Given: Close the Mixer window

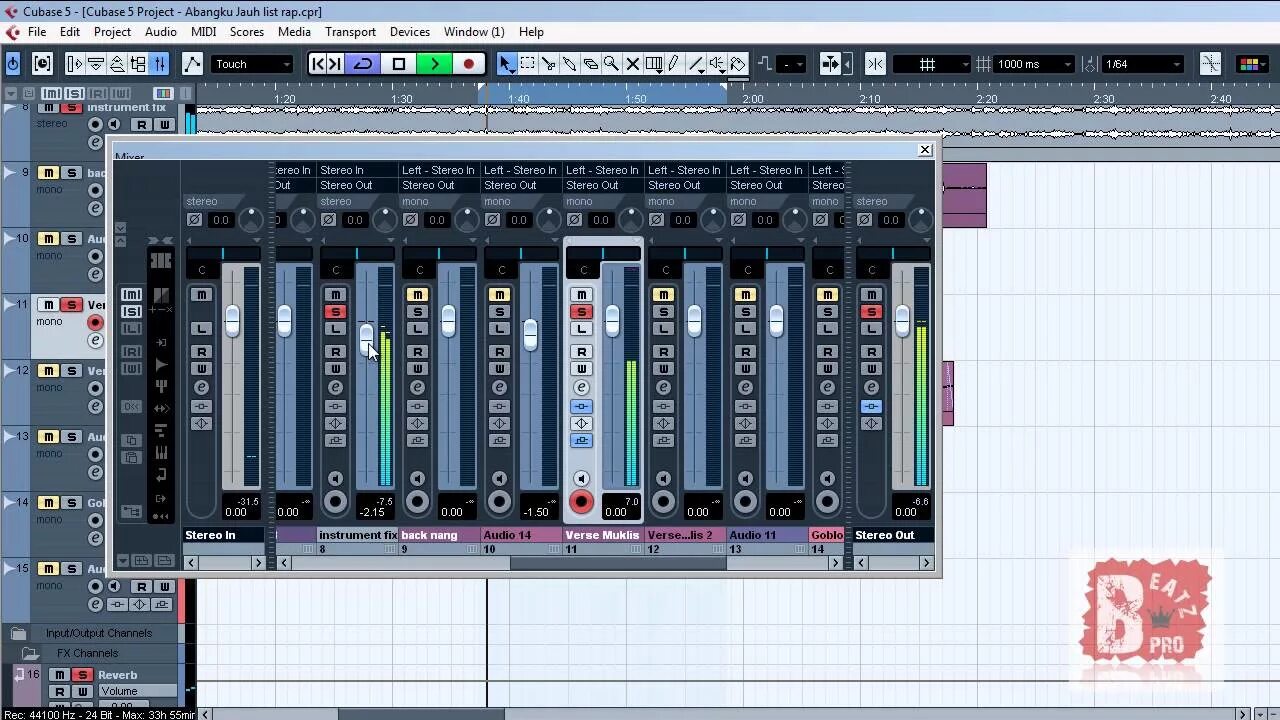Looking at the screenshot, I should click(925, 150).
